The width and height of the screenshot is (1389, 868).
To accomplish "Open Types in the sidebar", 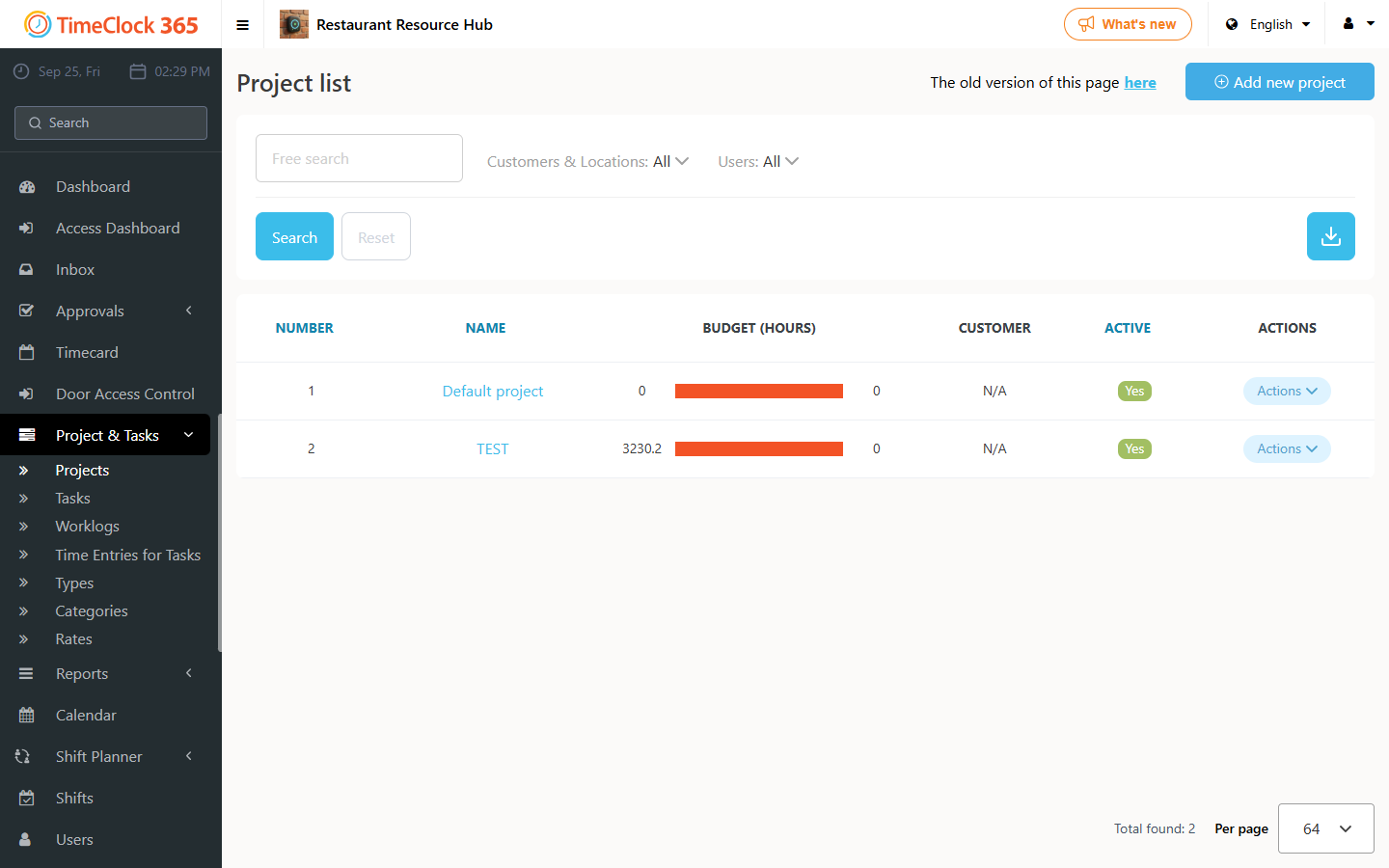I will pos(74,583).
